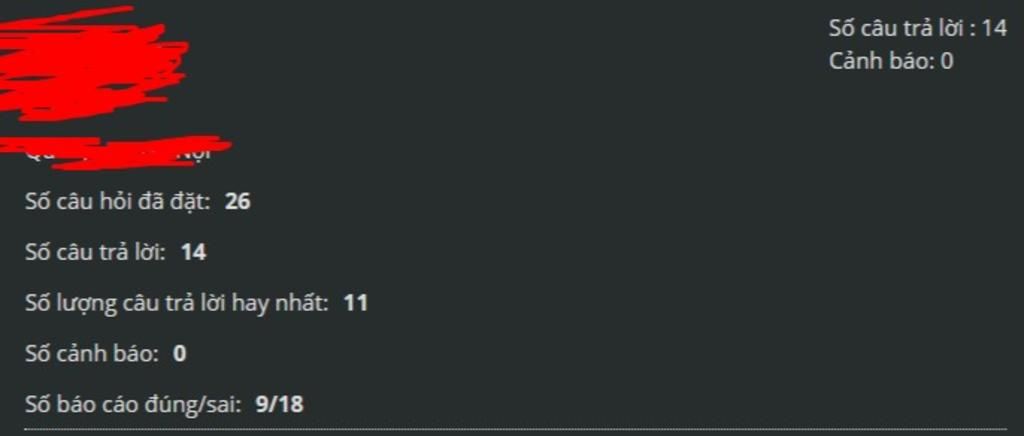Select the "Số câu hỏi đã đặt:" label
The image size is (1024, 436).
click(x=118, y=201)
